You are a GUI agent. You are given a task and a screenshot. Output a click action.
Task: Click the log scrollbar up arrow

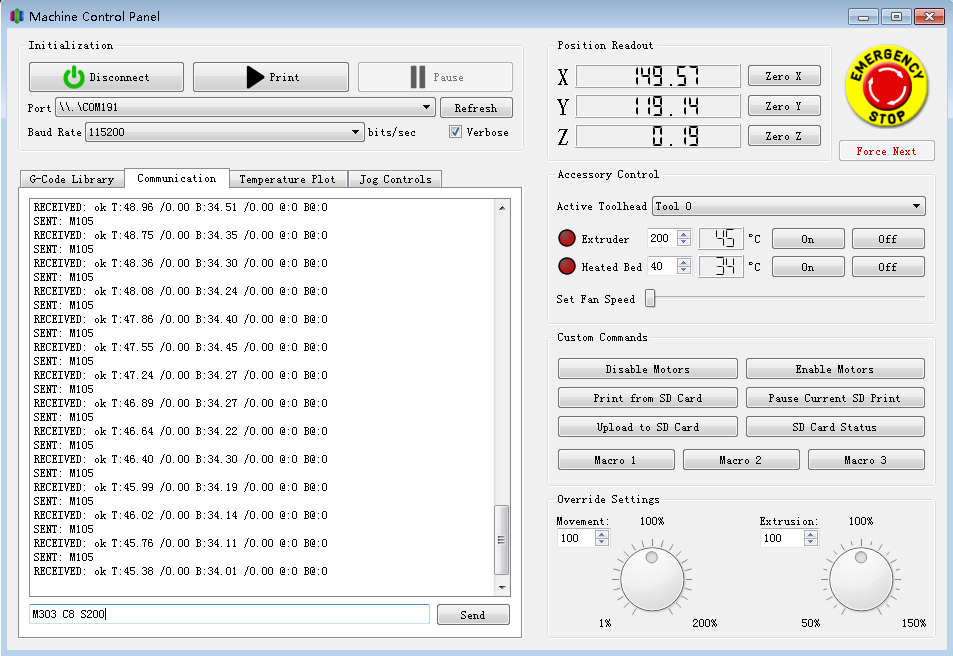pos(502,208)
